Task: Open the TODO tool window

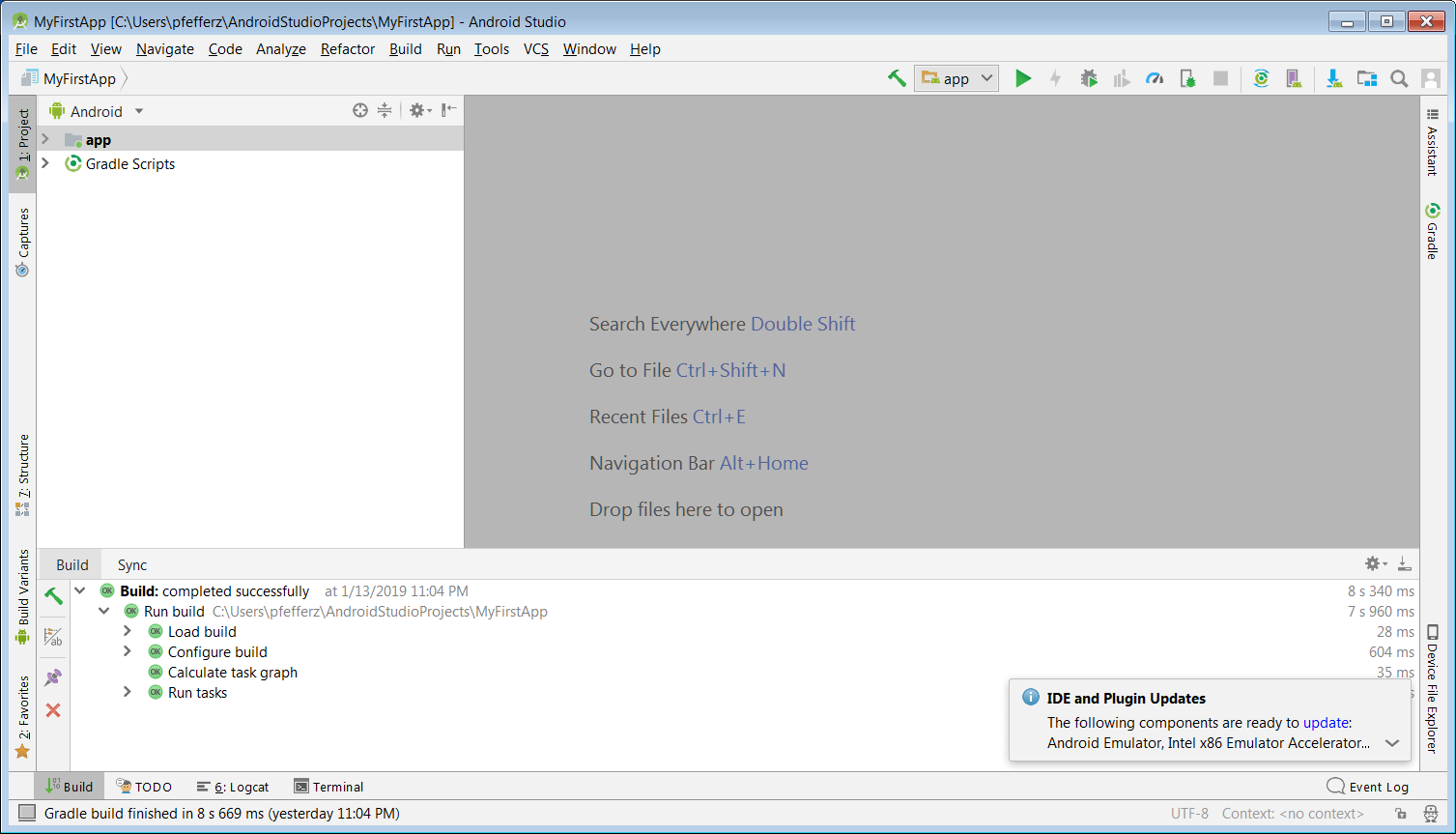Action: (x=144, y=787)
